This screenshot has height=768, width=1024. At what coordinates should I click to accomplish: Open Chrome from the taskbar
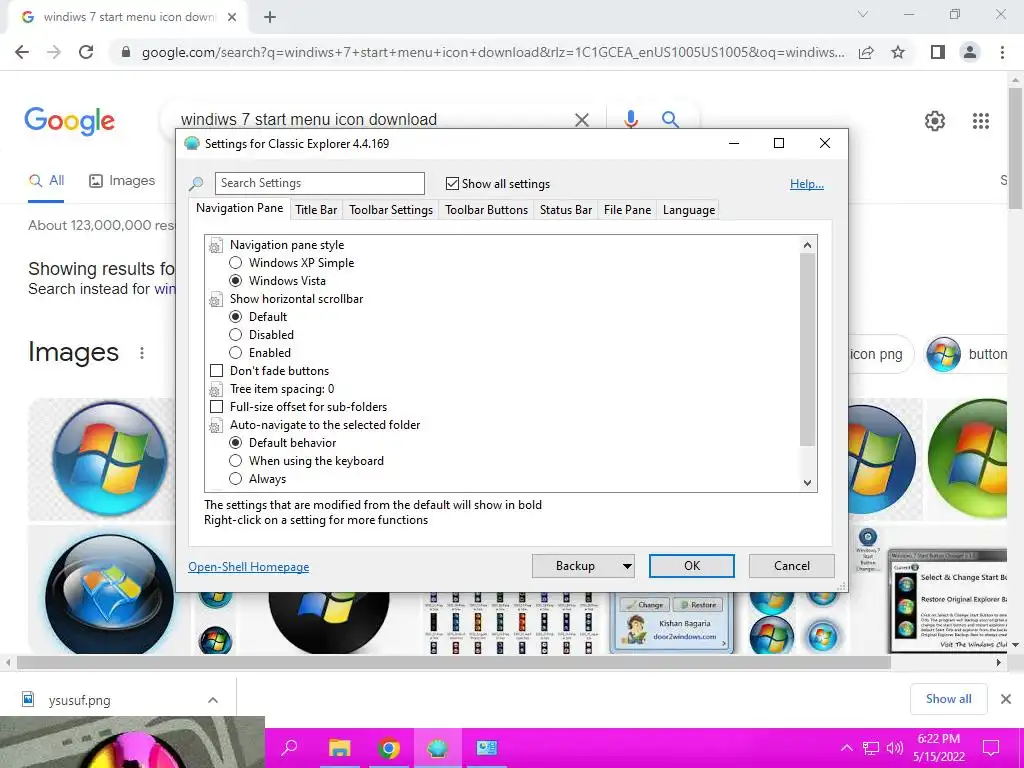pos(389,748)
